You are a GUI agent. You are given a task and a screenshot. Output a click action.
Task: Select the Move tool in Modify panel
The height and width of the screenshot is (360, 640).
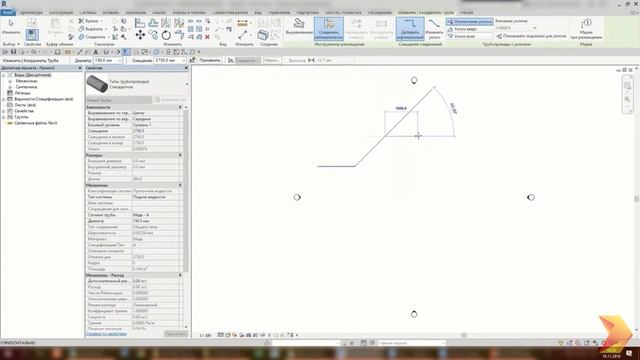tap(140, 35)
